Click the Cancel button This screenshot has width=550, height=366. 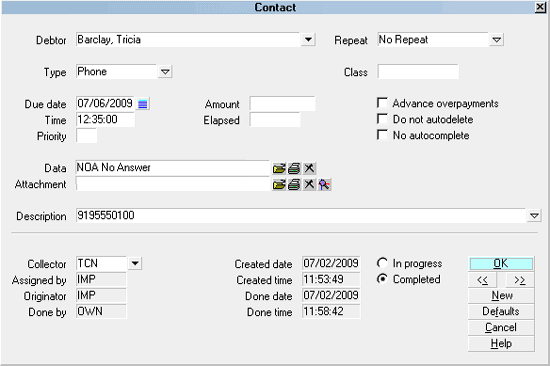(501, 327)
